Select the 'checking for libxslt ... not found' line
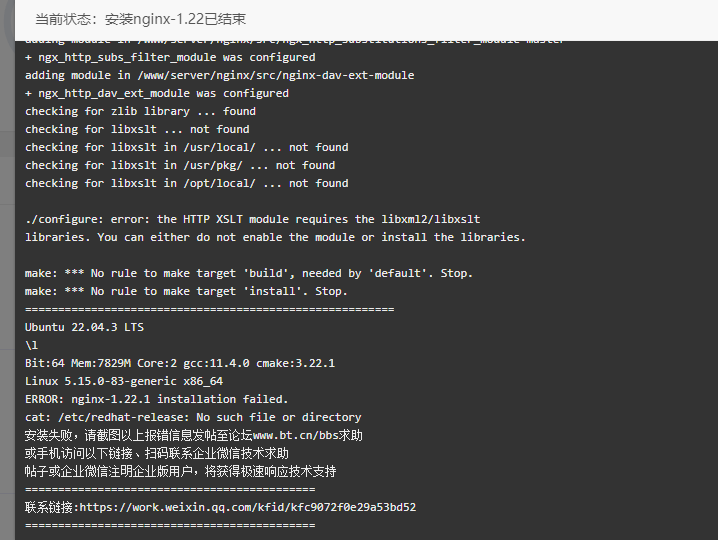Viewport: 718px width, 540px height. (x=137, y=129)
